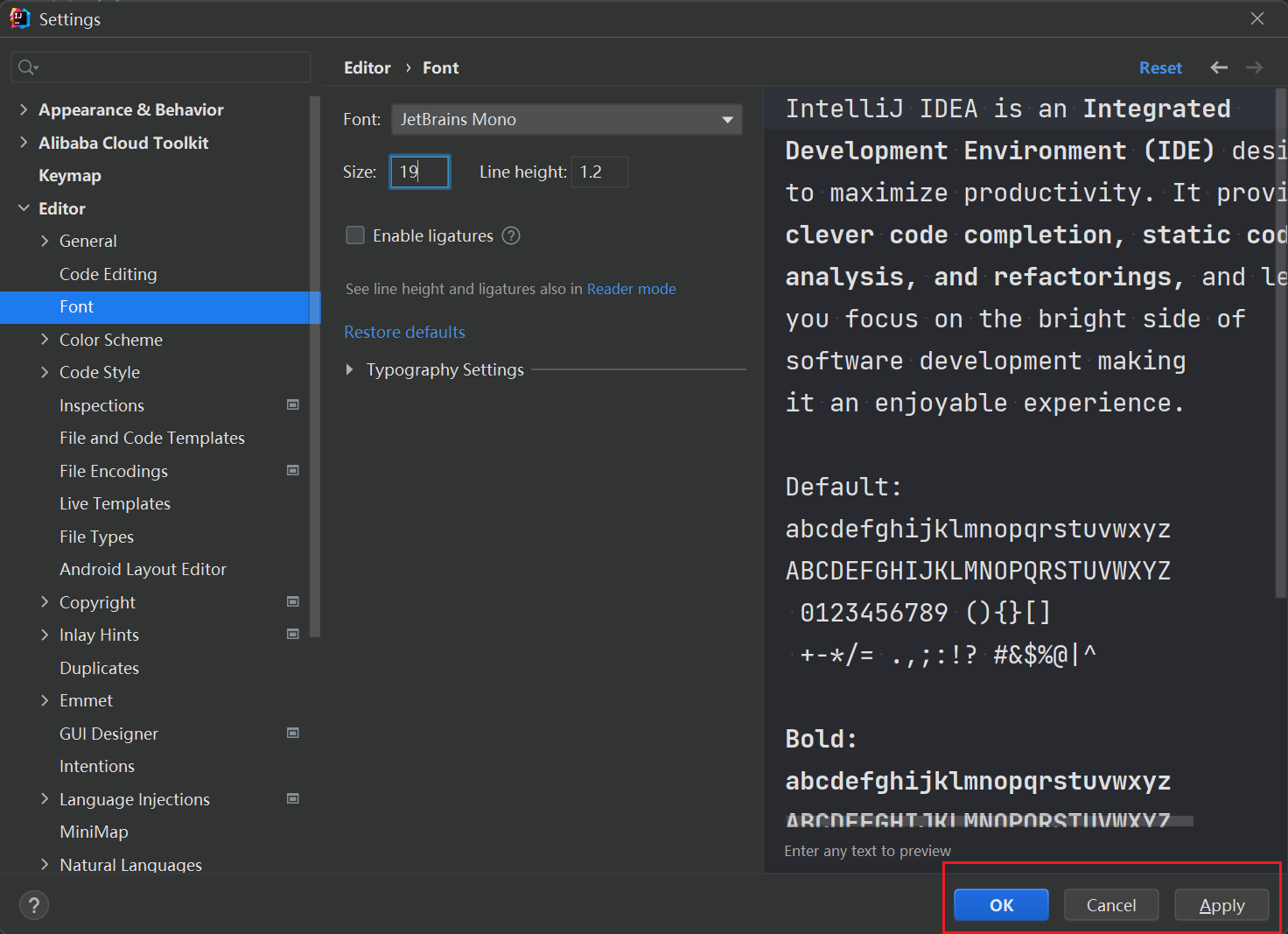Click the 'Default:' preview text line

click(x=843, y=487)
